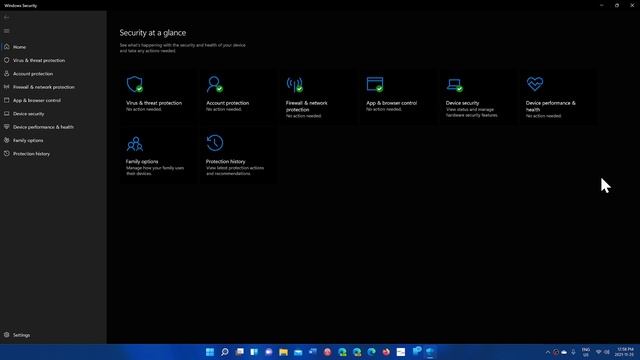The image size is (640, 360).
Task: Select Device security in the sidebar
Action: [53, 114]
